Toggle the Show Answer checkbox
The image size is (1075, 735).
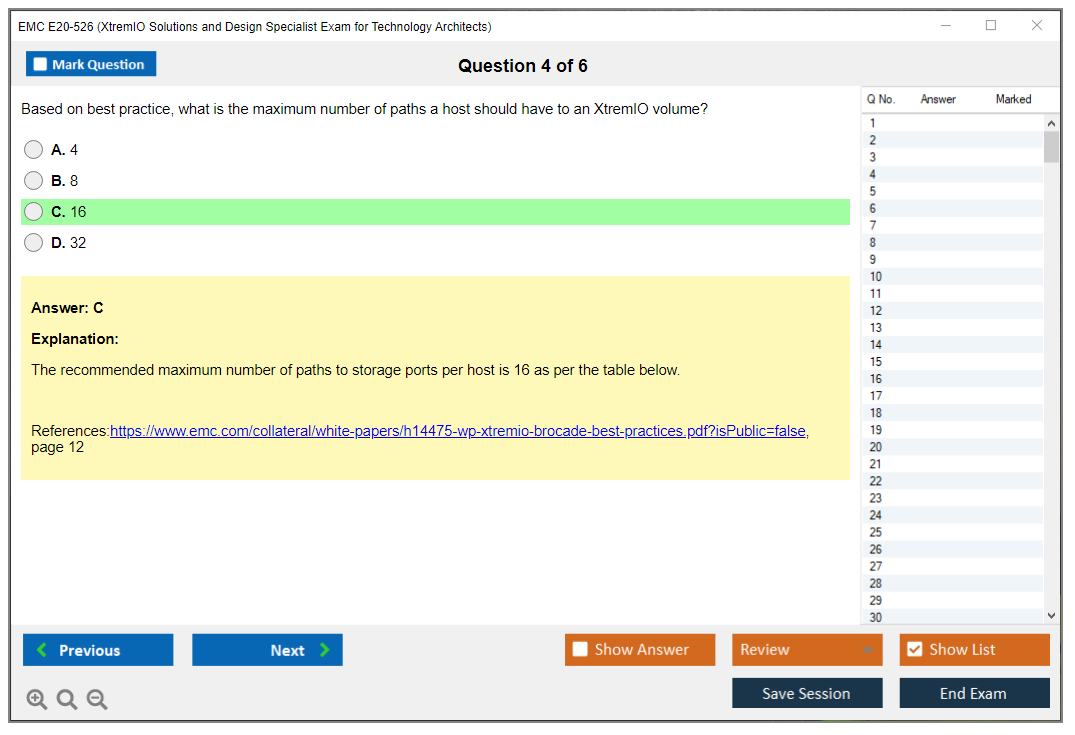[580, 650]
